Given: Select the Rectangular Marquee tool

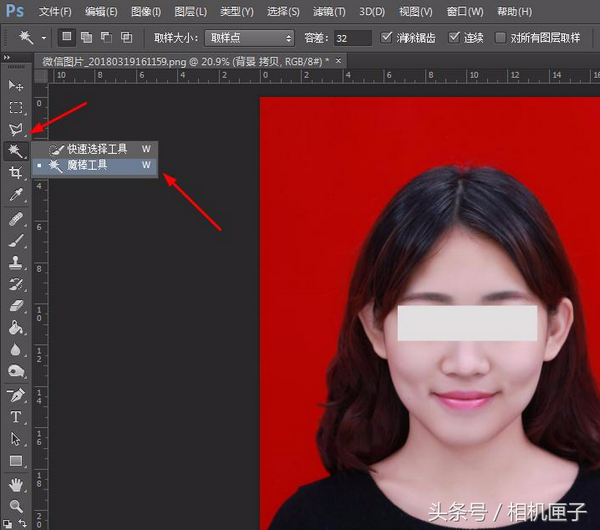Looking at the screenshot, I should point(16,108).
